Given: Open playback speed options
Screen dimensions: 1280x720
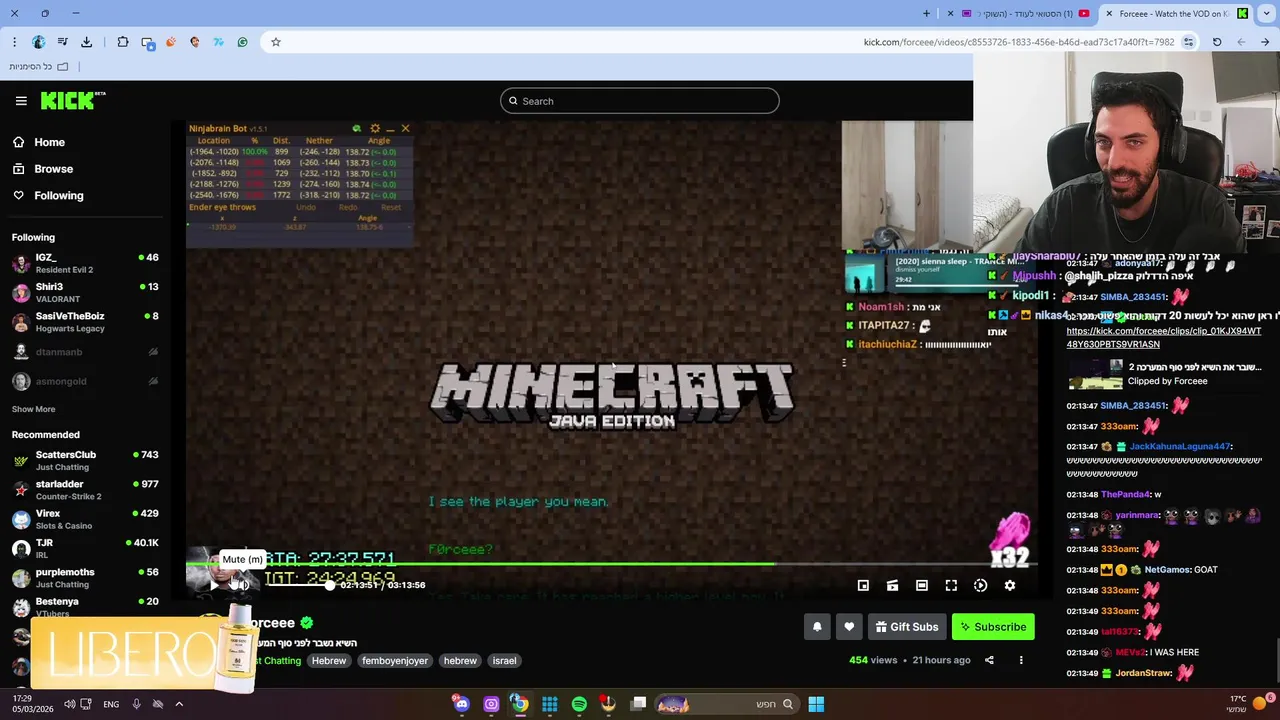Looking at the screenshot, I should pyautogui.click(x=980, y=586).
